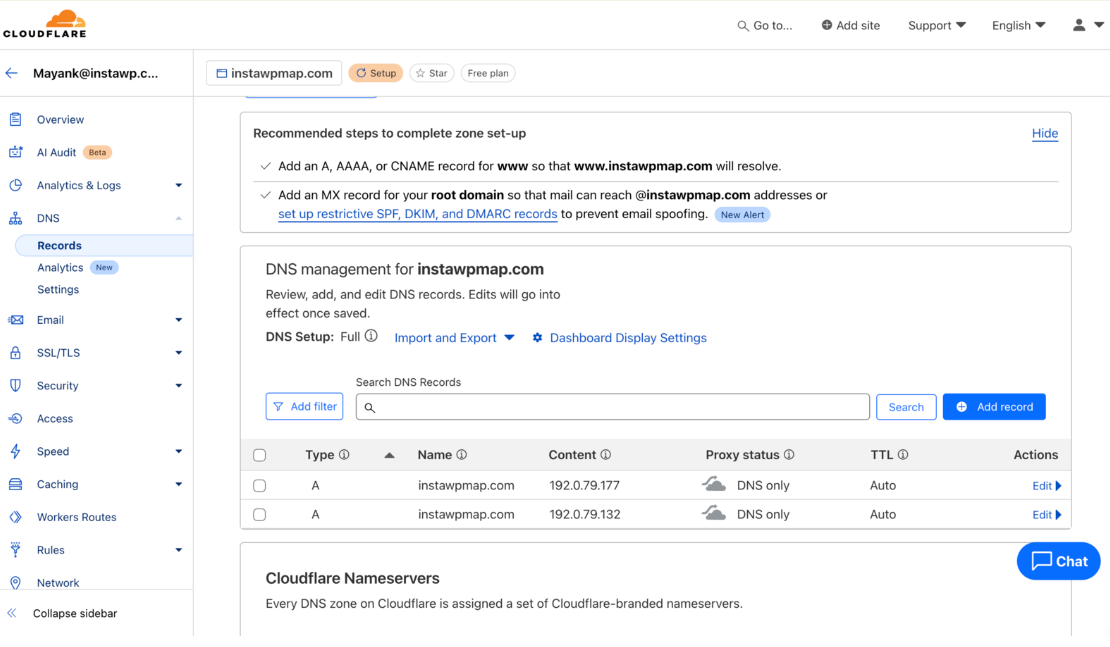Expand the Security sidebar section
Image resolution: width=1110 pixels, height=647 pixels.
pyautogui.click(x=178, y=386)
